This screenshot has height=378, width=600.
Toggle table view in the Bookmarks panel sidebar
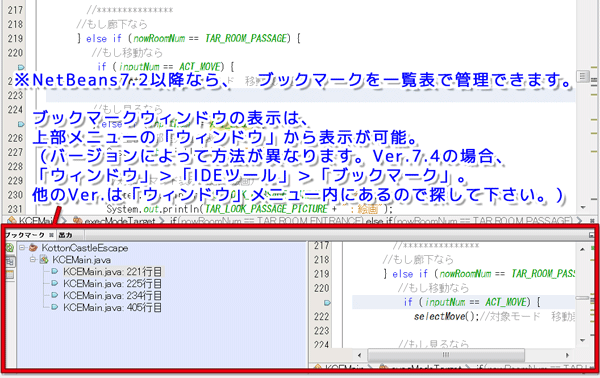[x=10, y=274]
